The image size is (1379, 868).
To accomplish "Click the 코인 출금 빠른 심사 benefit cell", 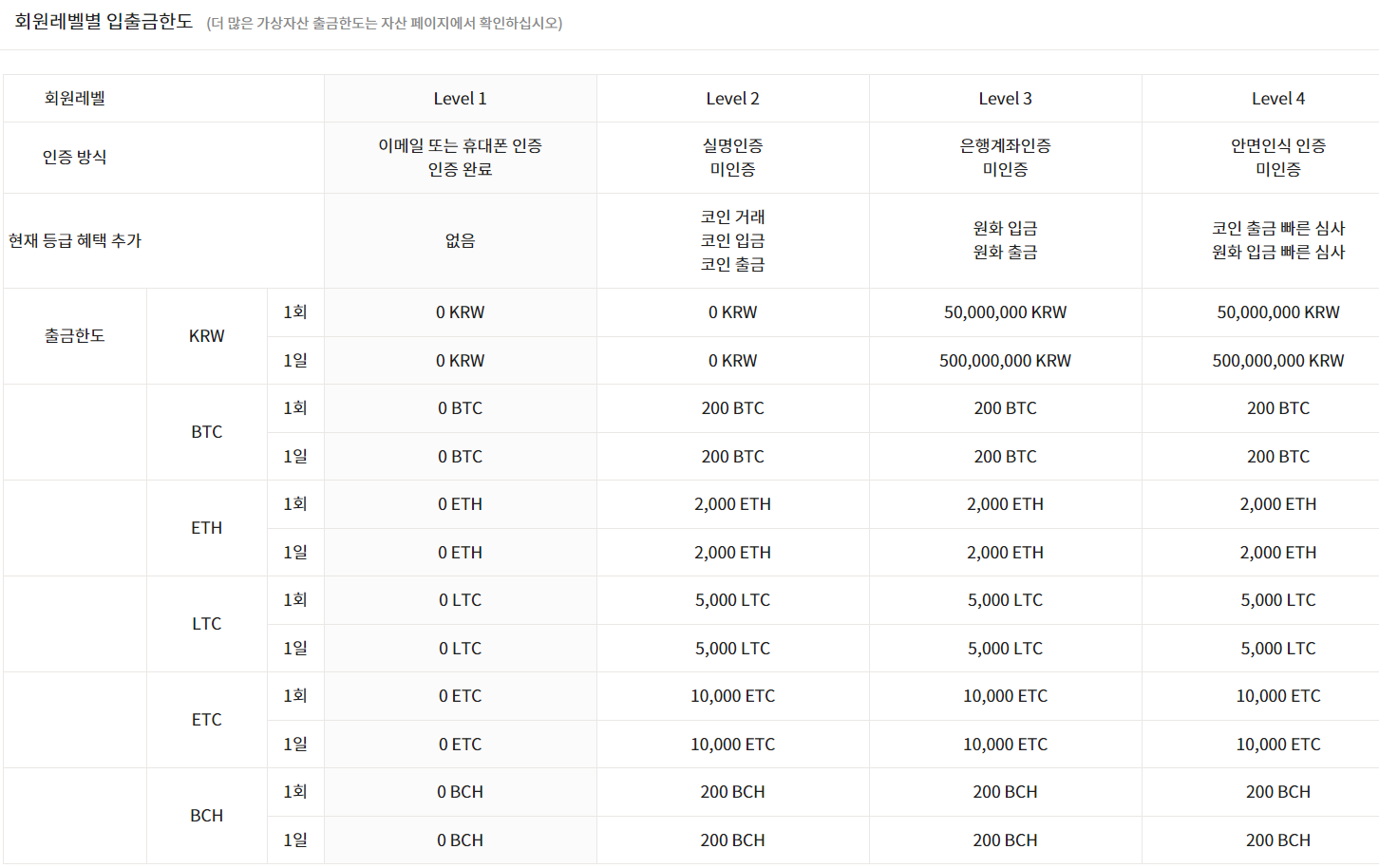I will click(x=1276, y=228).
